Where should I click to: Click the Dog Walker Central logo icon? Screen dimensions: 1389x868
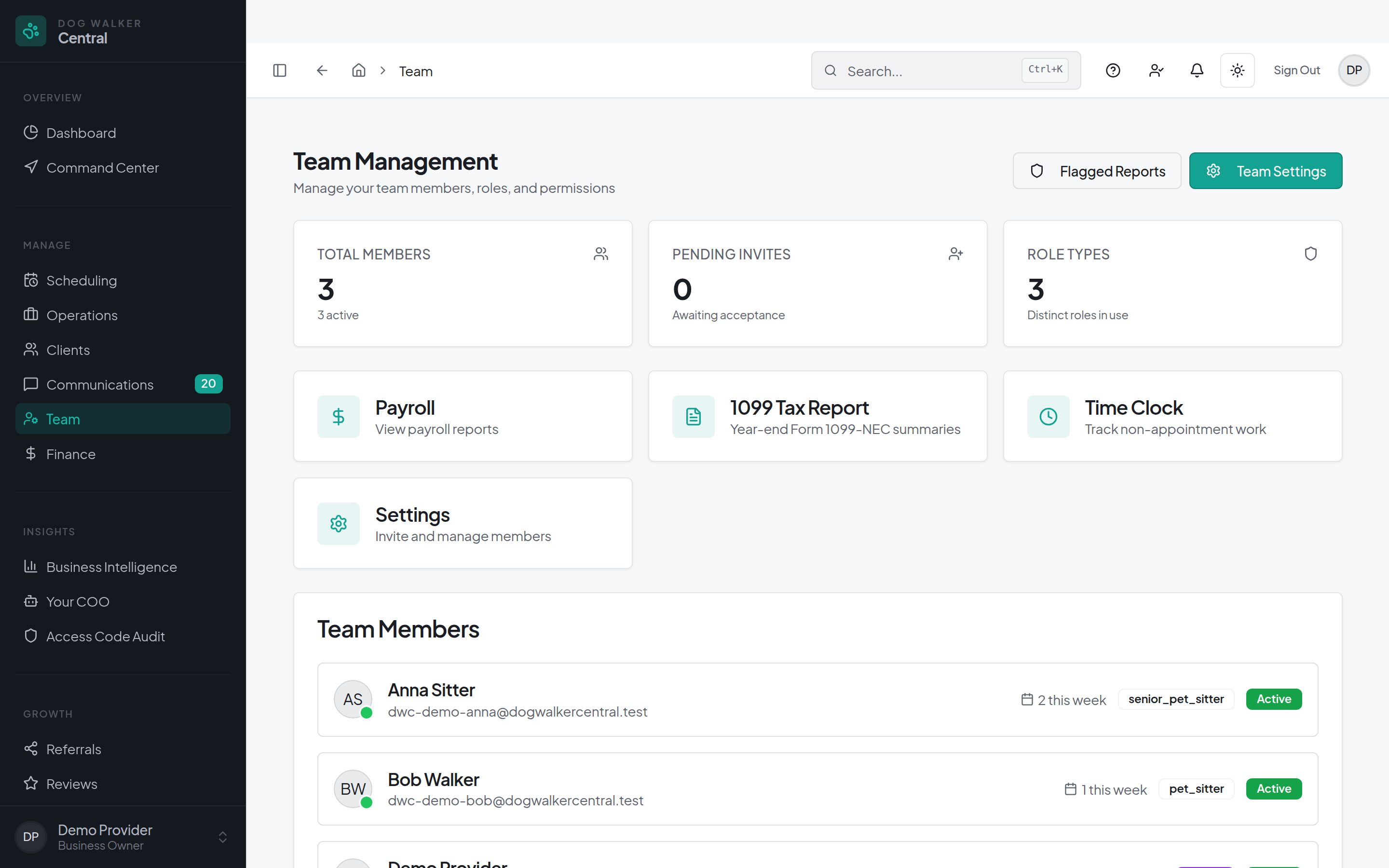(x=30, y=30)
